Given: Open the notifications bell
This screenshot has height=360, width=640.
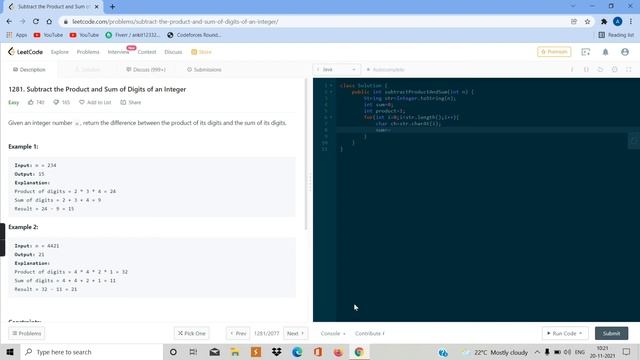Looking at the screenshot, I should (x=605, y=52).
